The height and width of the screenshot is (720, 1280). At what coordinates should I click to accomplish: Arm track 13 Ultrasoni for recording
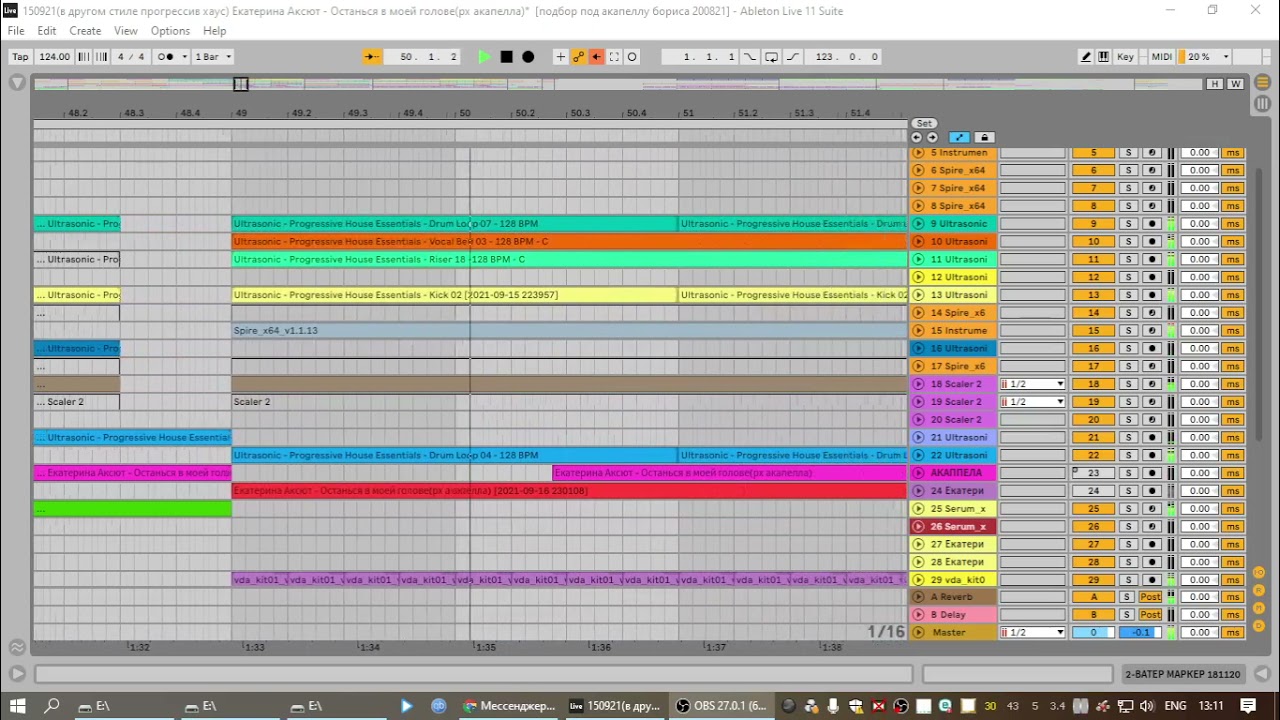tap(1152, 295)
